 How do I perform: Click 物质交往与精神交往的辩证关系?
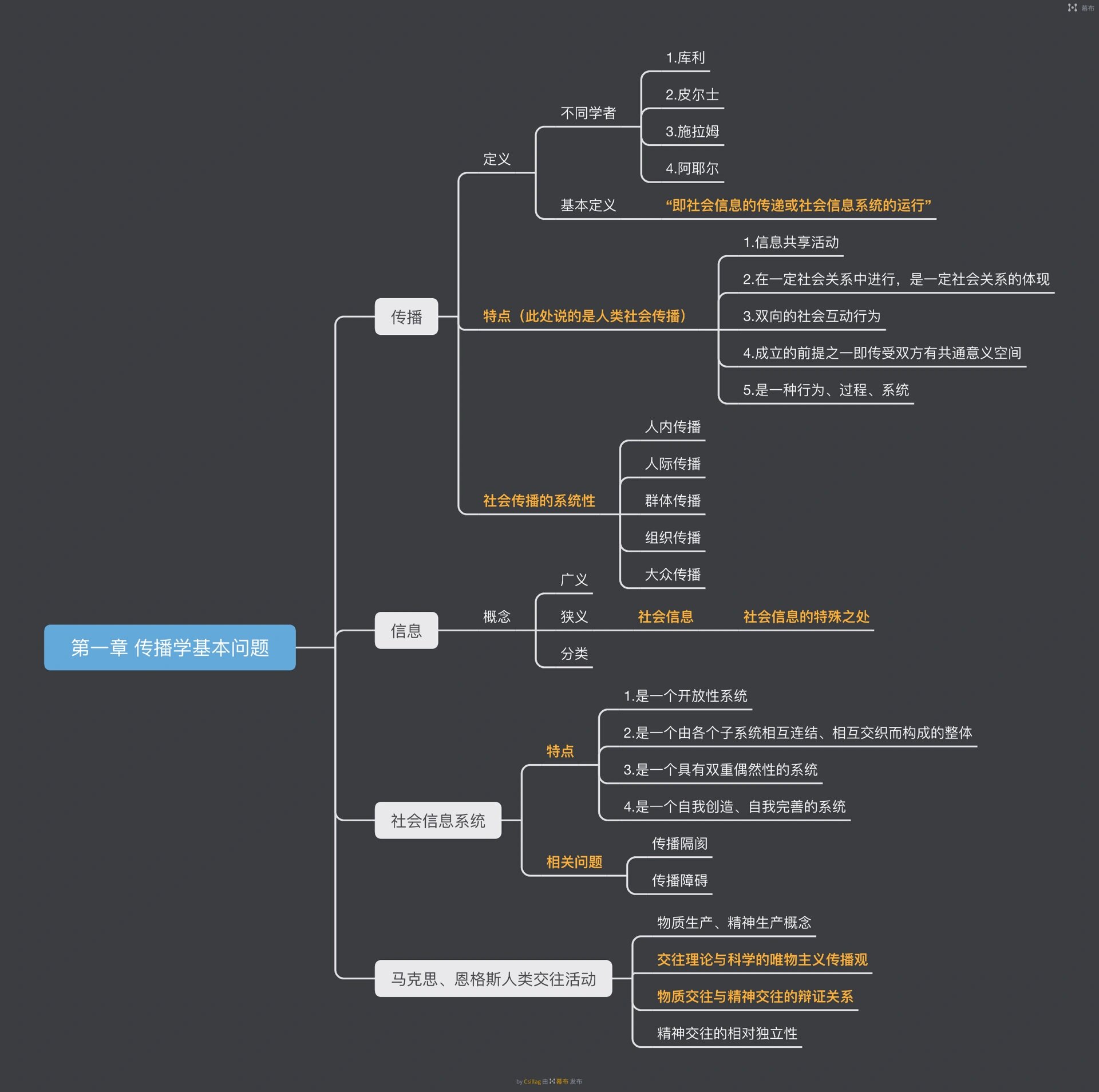tap(755, 996)
